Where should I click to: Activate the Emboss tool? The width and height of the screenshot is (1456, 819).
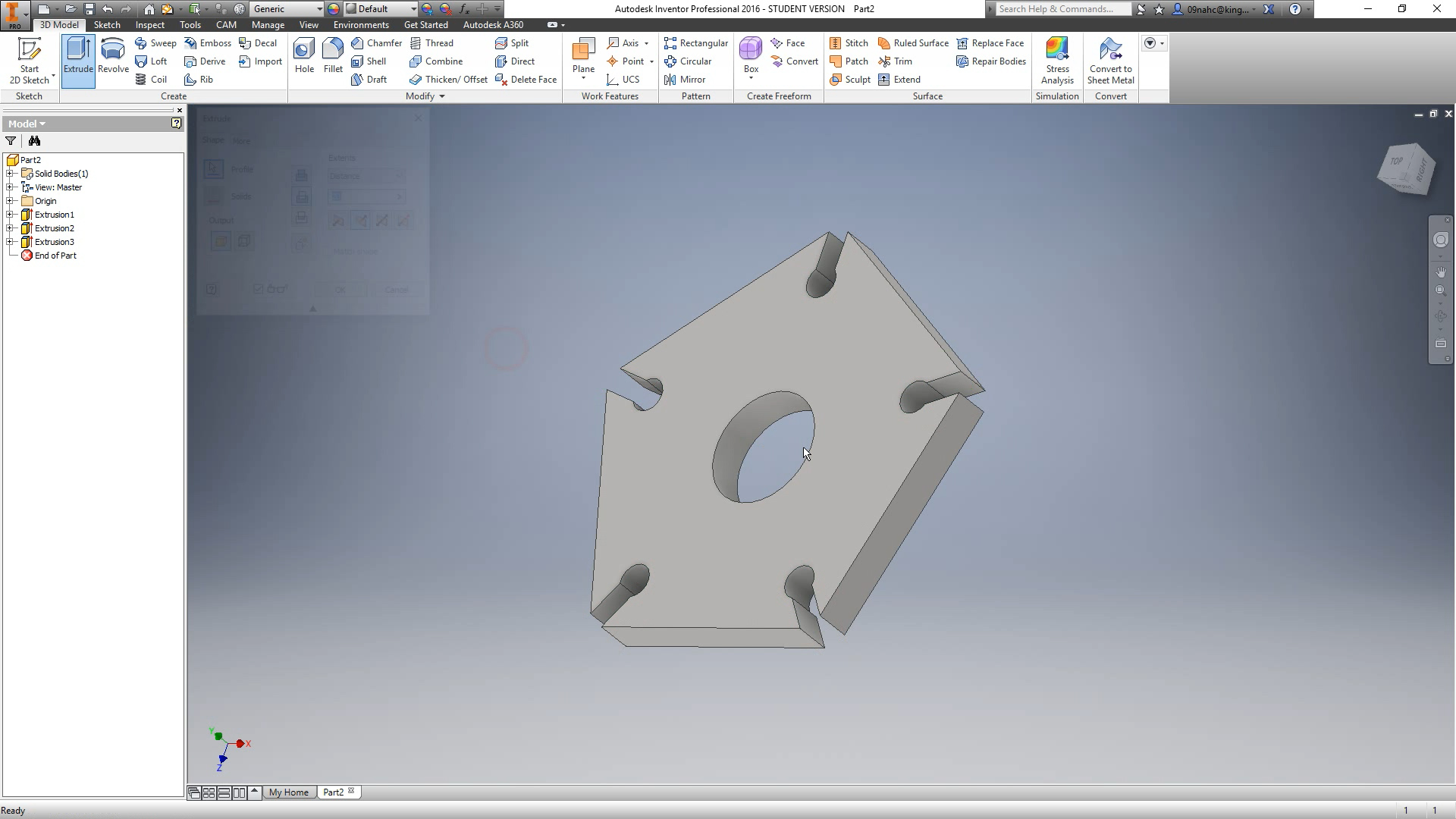point(208,43)
